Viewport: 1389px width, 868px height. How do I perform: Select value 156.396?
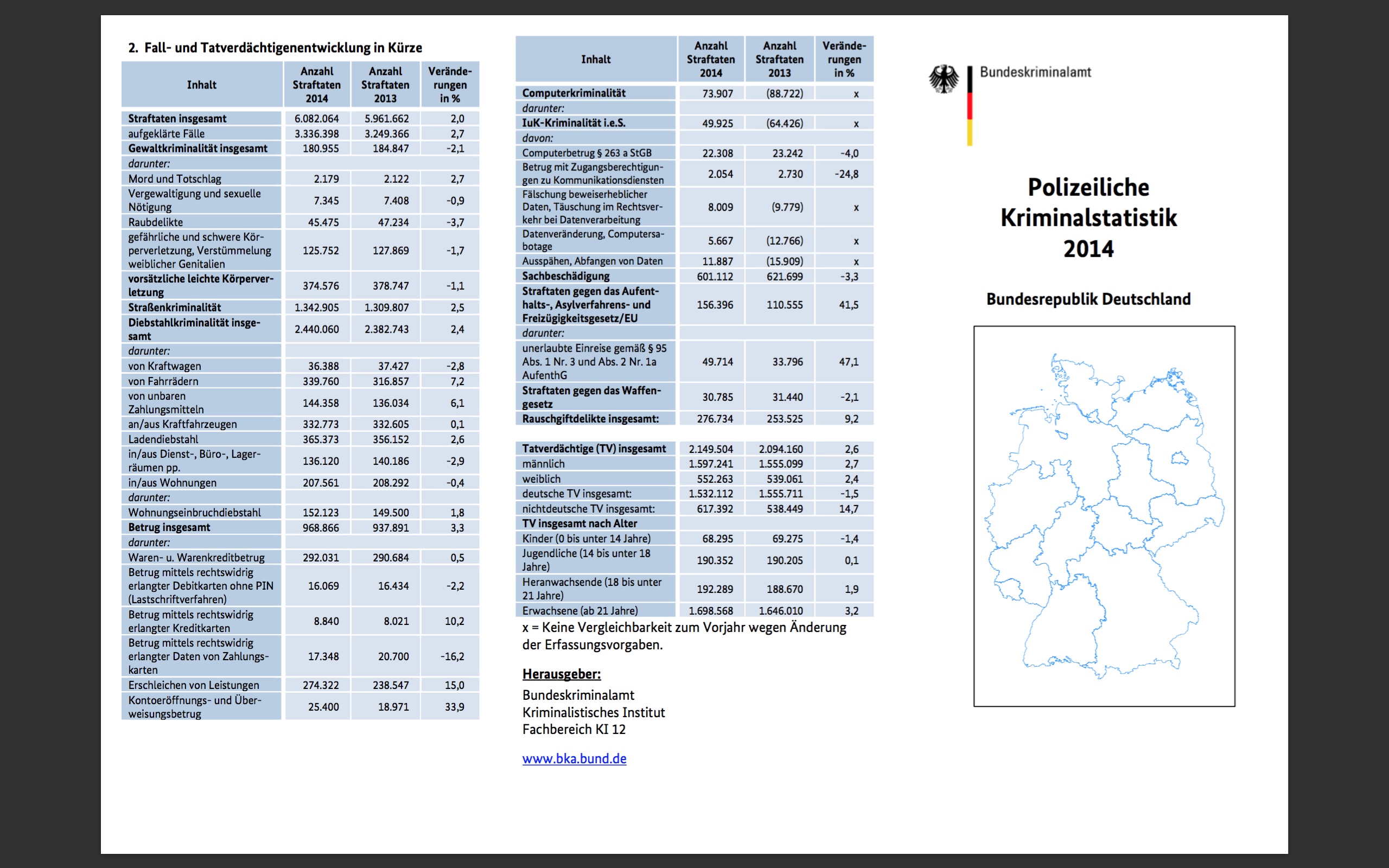point(715,305)
